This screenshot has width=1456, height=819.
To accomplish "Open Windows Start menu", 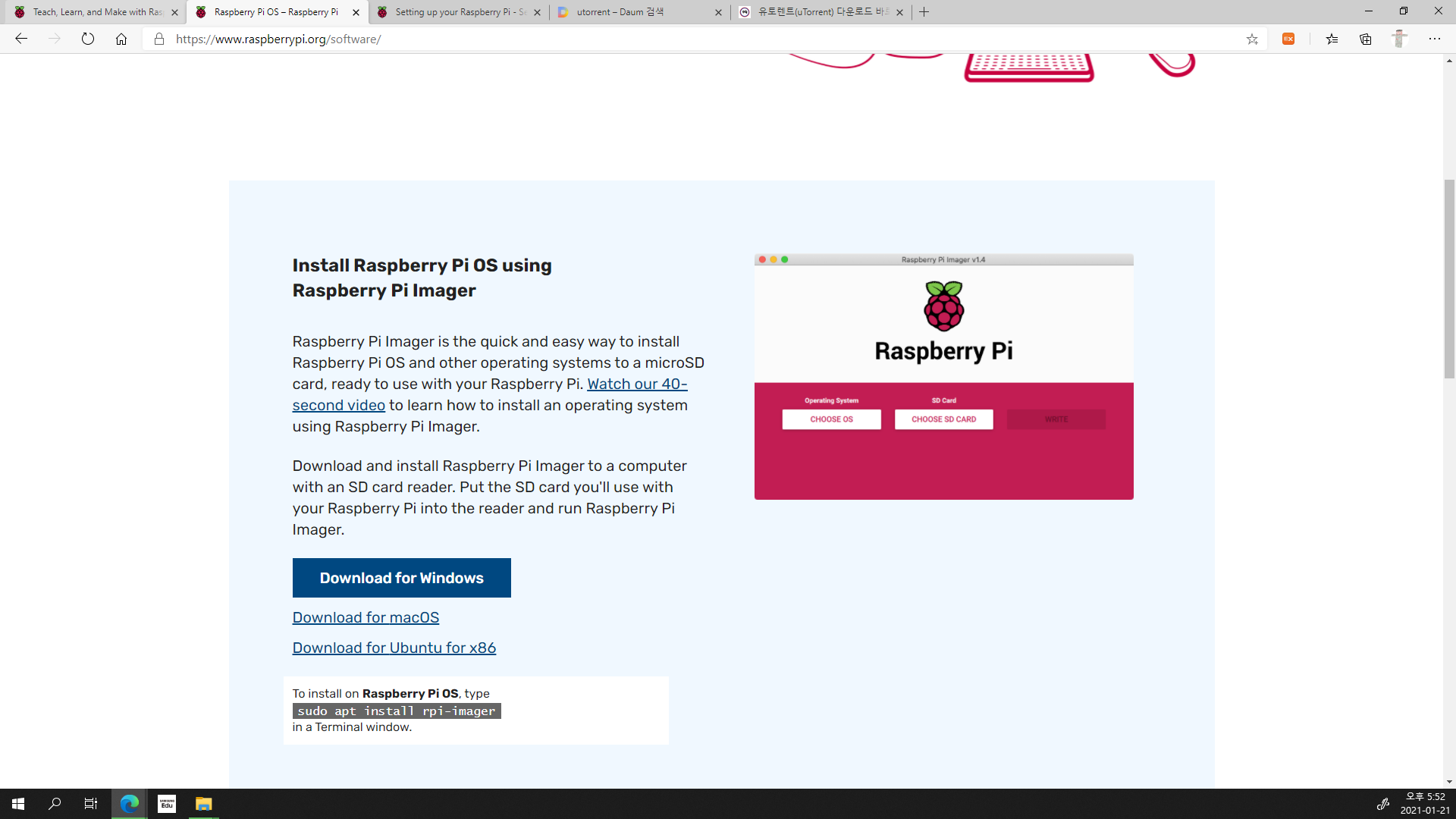I will (18, 803).
